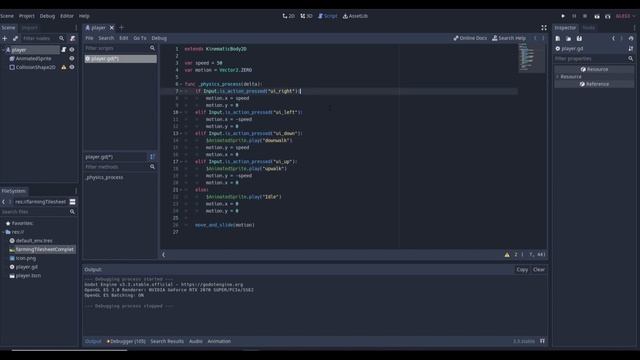Open the script editor Go To menu
The height and width of the screenshot is (360, 640).
click(140, 38)
